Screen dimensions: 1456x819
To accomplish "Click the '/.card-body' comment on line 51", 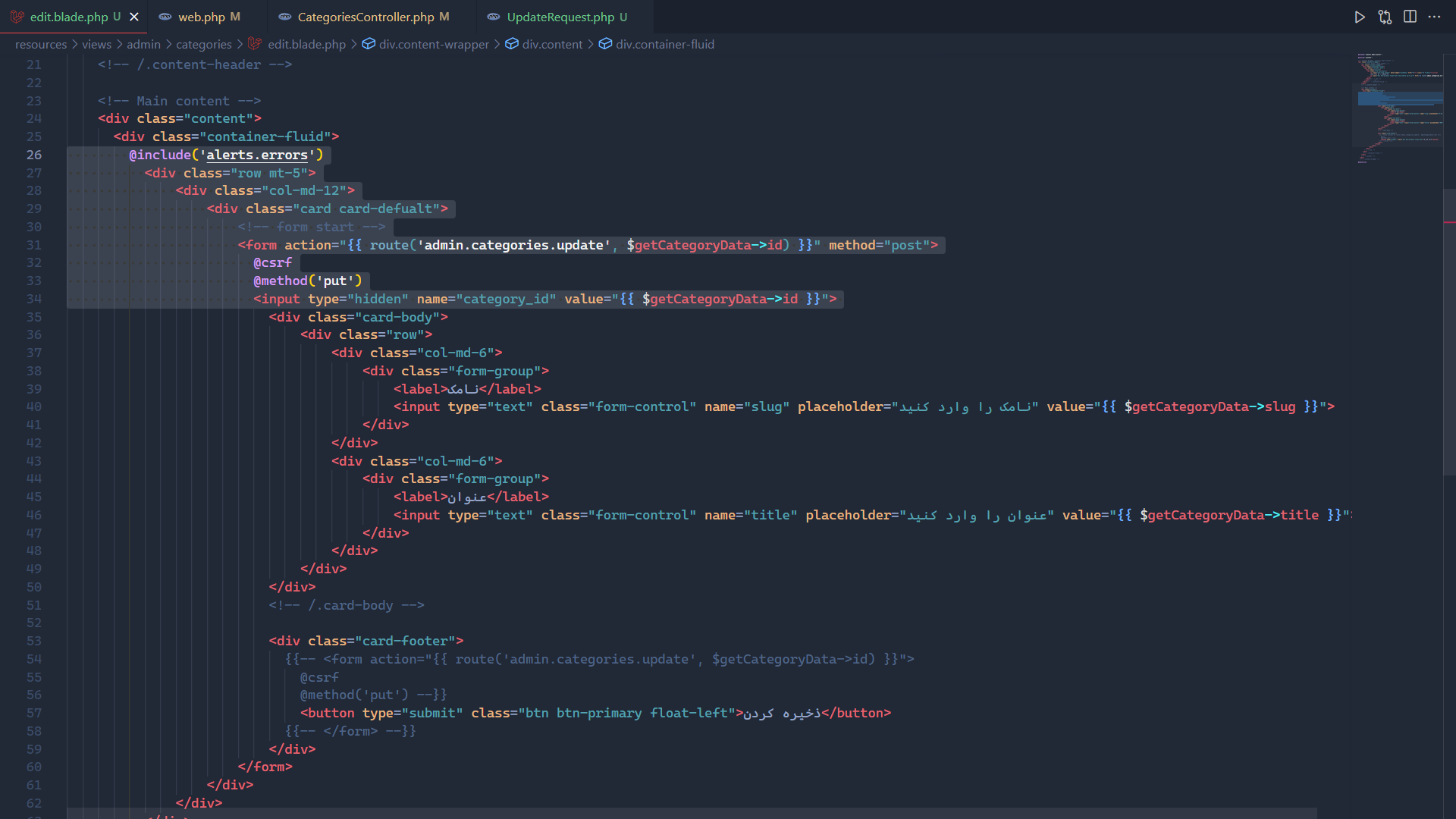I will (x=347, y=605).
